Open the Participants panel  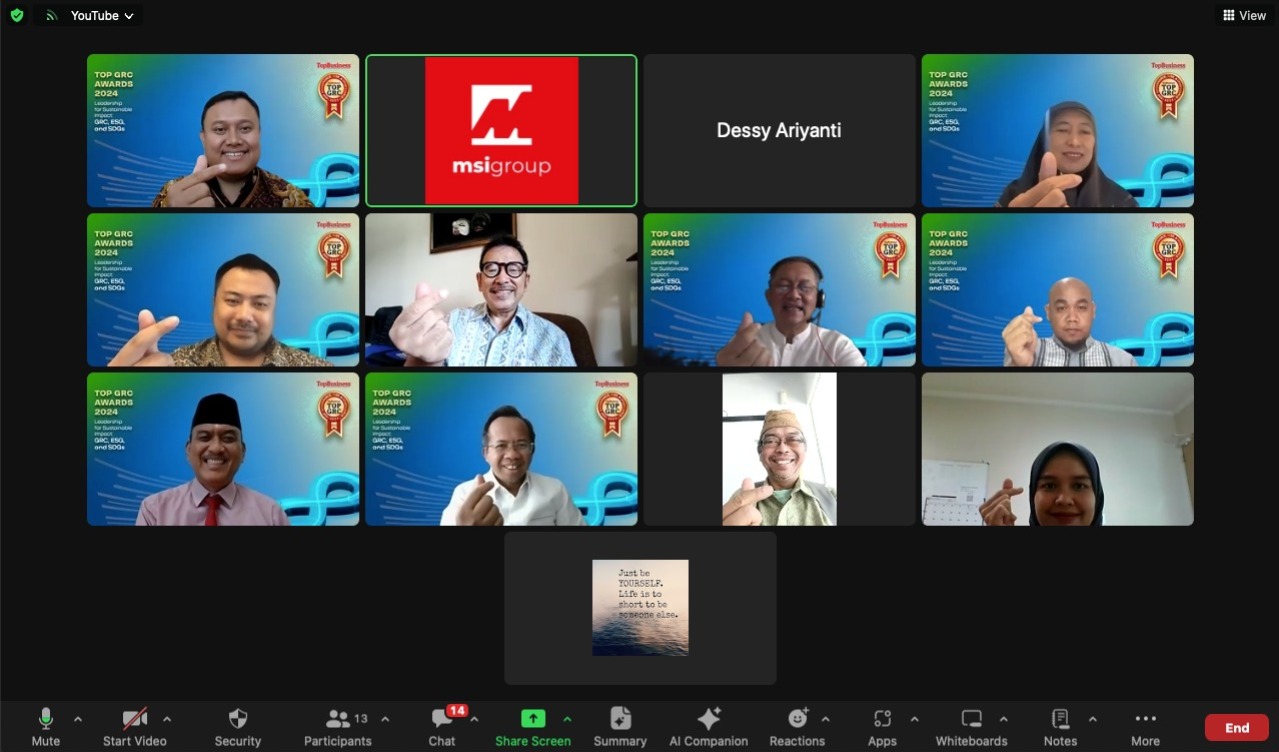[338, 727]
